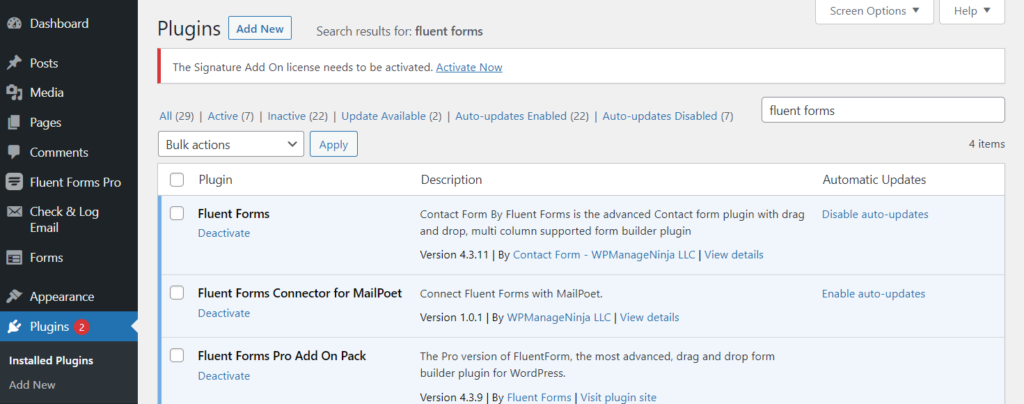The height and width of the screenshot is (404, 1024).
Task: Check the Fluent Forms plugin checkbox
Action: pos(177,213)
